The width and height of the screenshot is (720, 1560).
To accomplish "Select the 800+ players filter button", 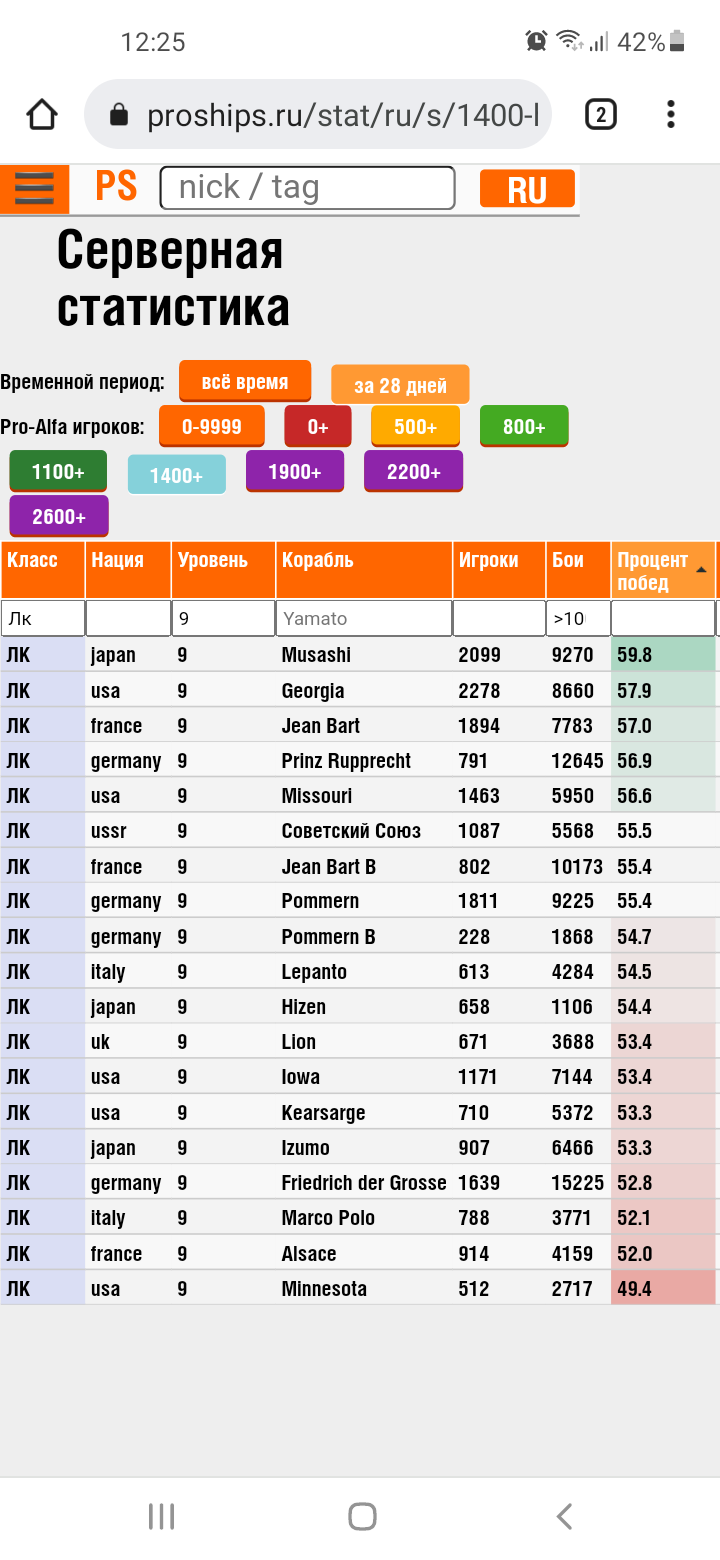I will (524, 426).
